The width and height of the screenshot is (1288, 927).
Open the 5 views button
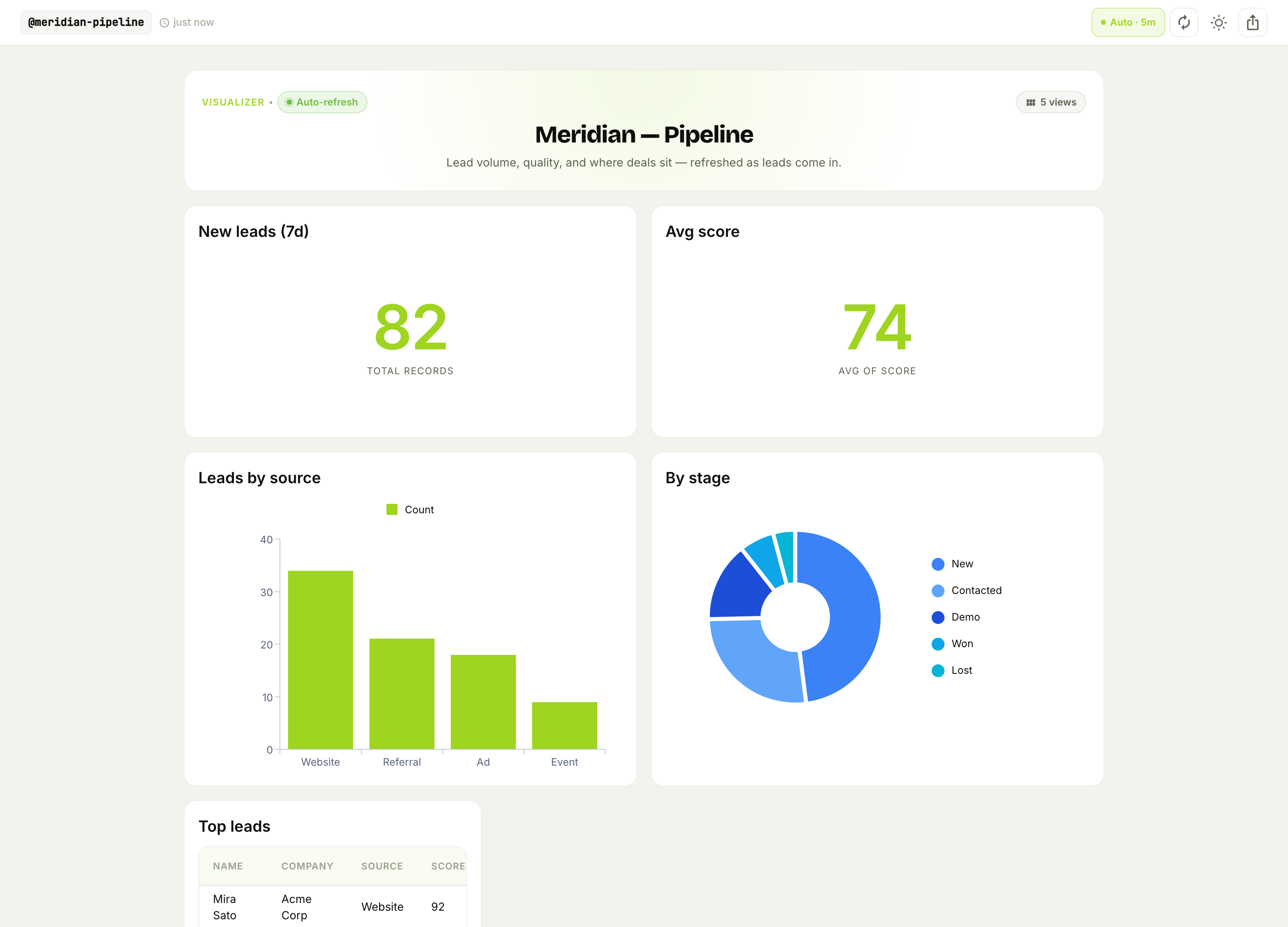pyautogui.click(x=1050, y=102)
